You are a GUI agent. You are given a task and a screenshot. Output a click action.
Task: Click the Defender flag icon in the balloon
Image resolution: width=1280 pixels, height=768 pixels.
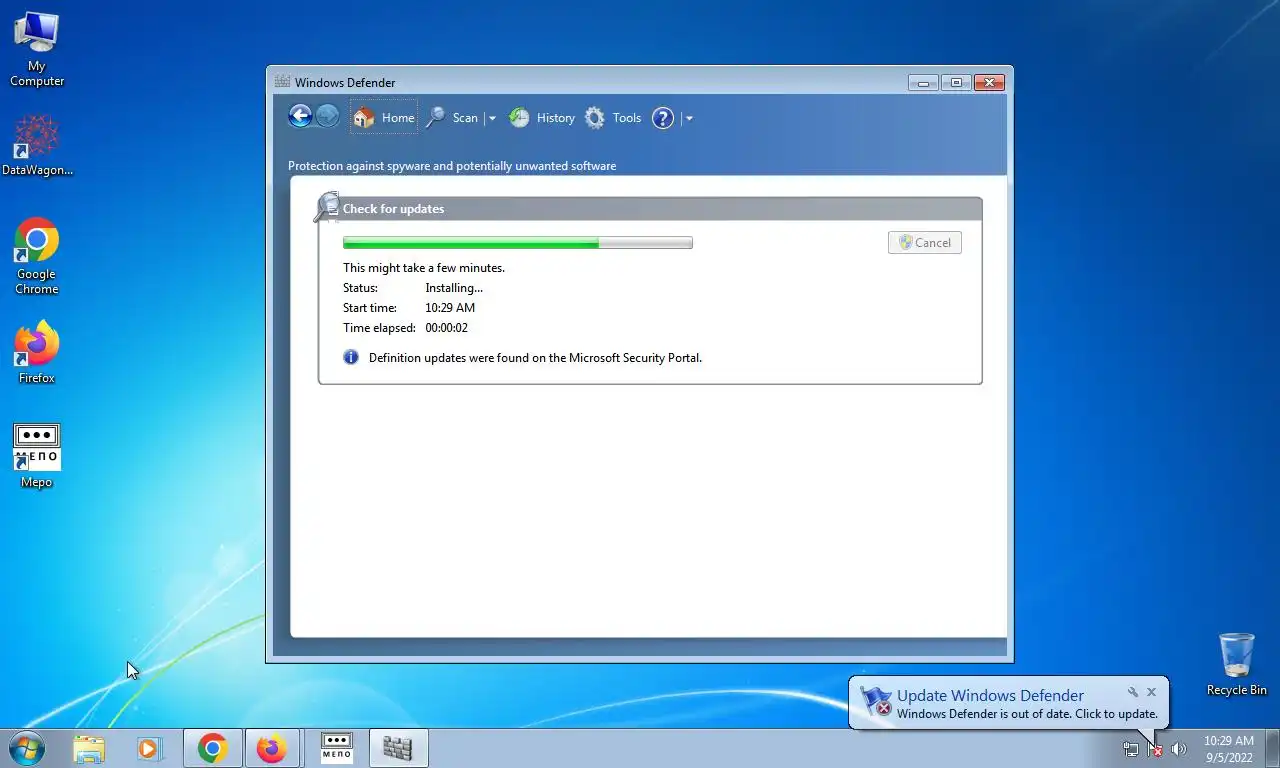pos(876,701)
